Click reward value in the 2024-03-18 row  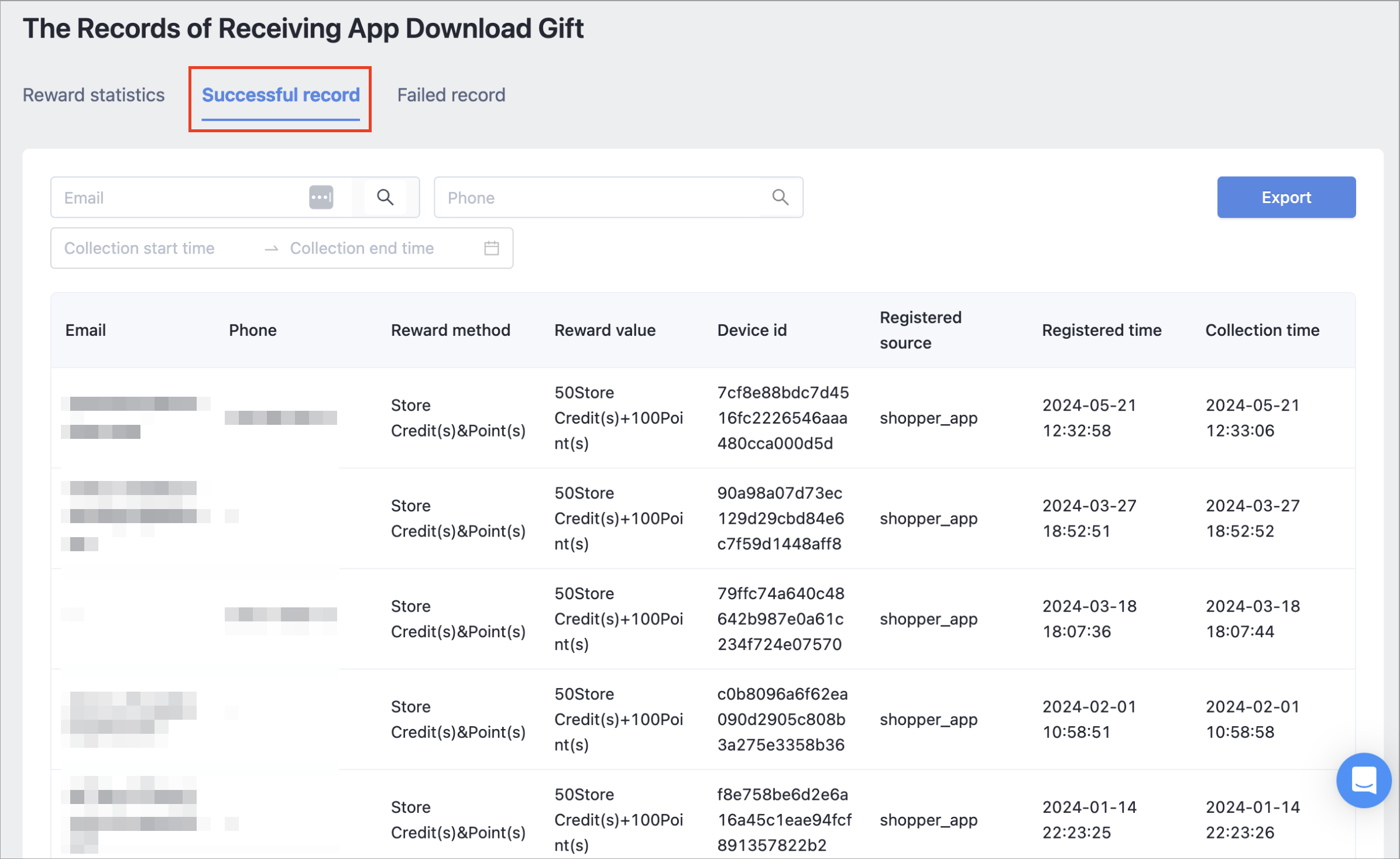(x=619, y=619)
